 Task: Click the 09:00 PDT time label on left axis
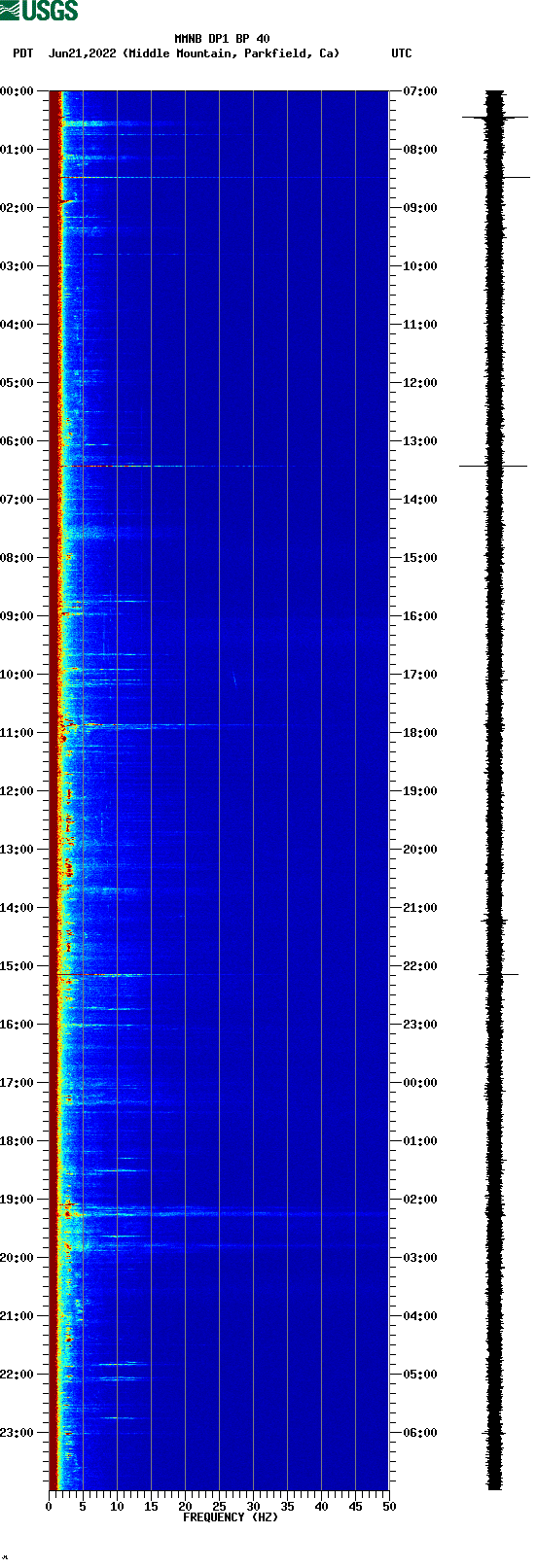click(18, 616)
